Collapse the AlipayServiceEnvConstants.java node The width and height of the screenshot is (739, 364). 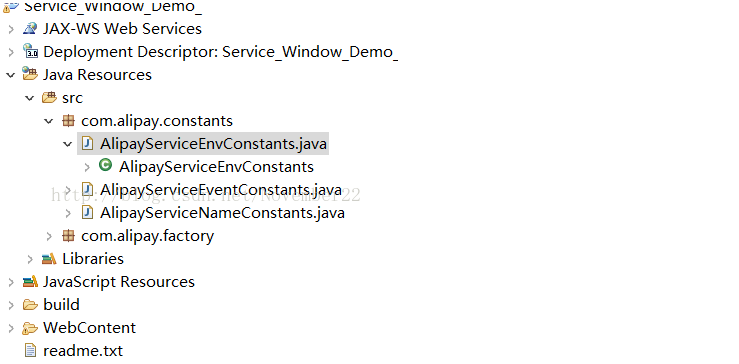tap(68, 144)
